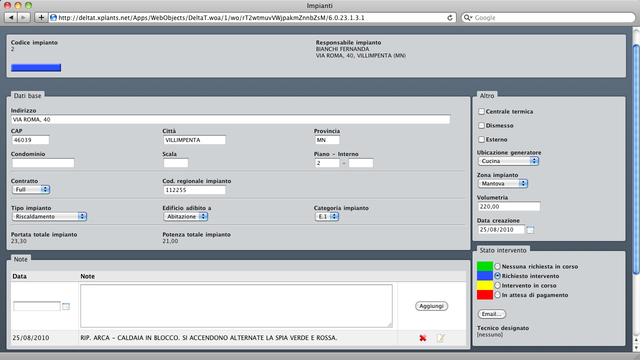Add bookmark with the plus button
This screenshot has height=360, width=640.
coord(41,18)
